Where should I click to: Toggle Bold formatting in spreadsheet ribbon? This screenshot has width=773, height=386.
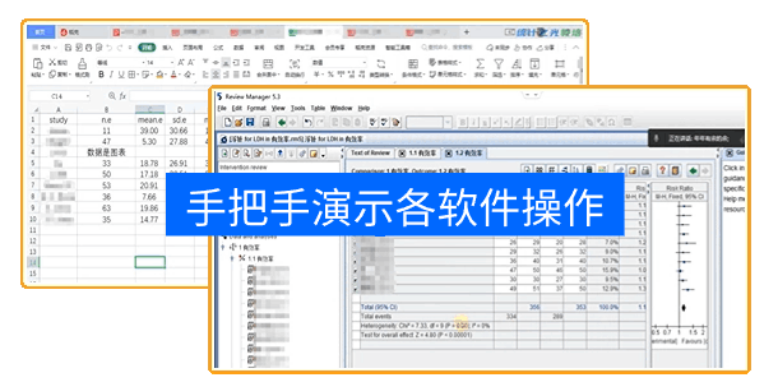click(101, 74)
